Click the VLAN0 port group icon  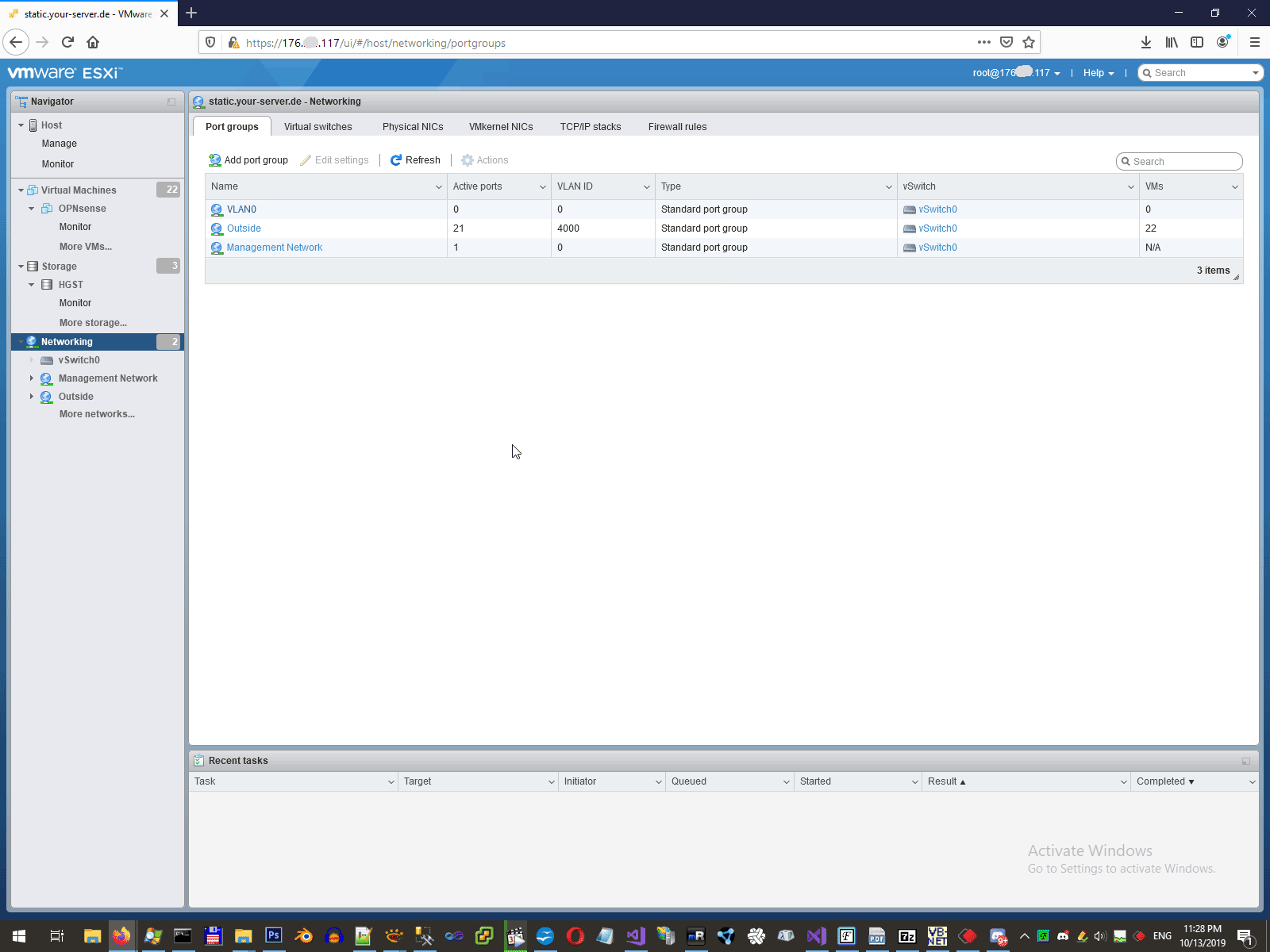(217, 209)
